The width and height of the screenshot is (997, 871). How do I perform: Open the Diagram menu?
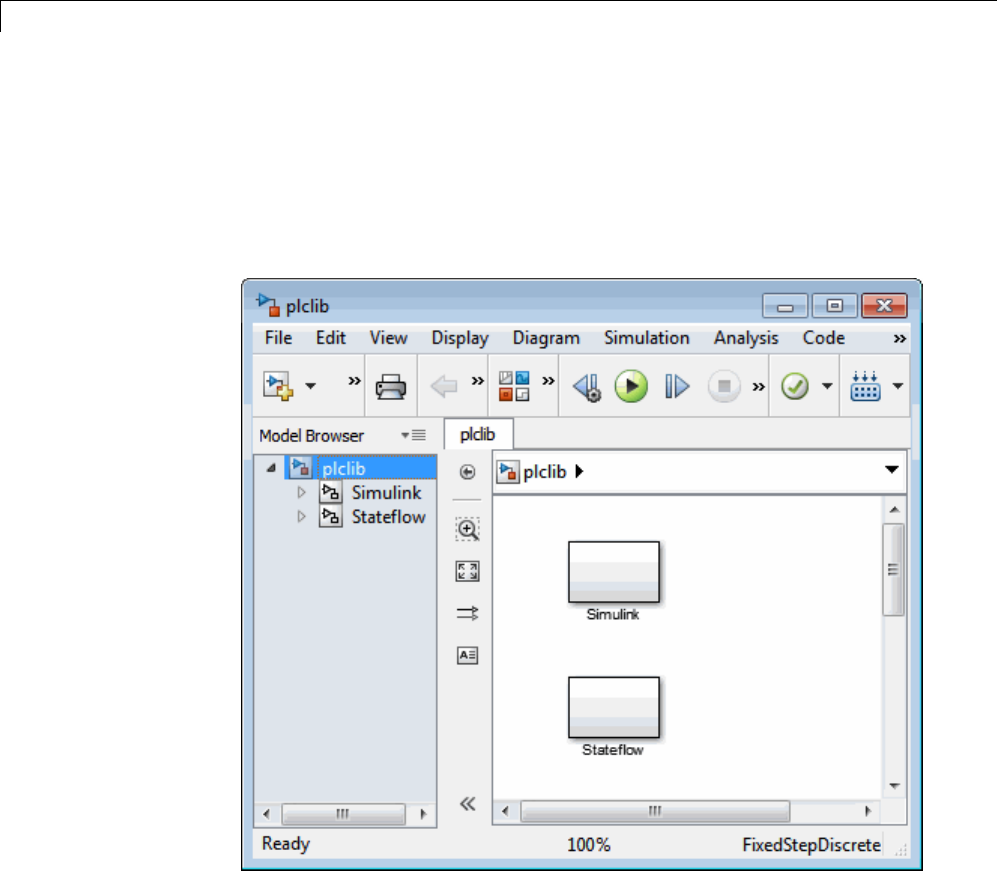(x=546, y=338)
